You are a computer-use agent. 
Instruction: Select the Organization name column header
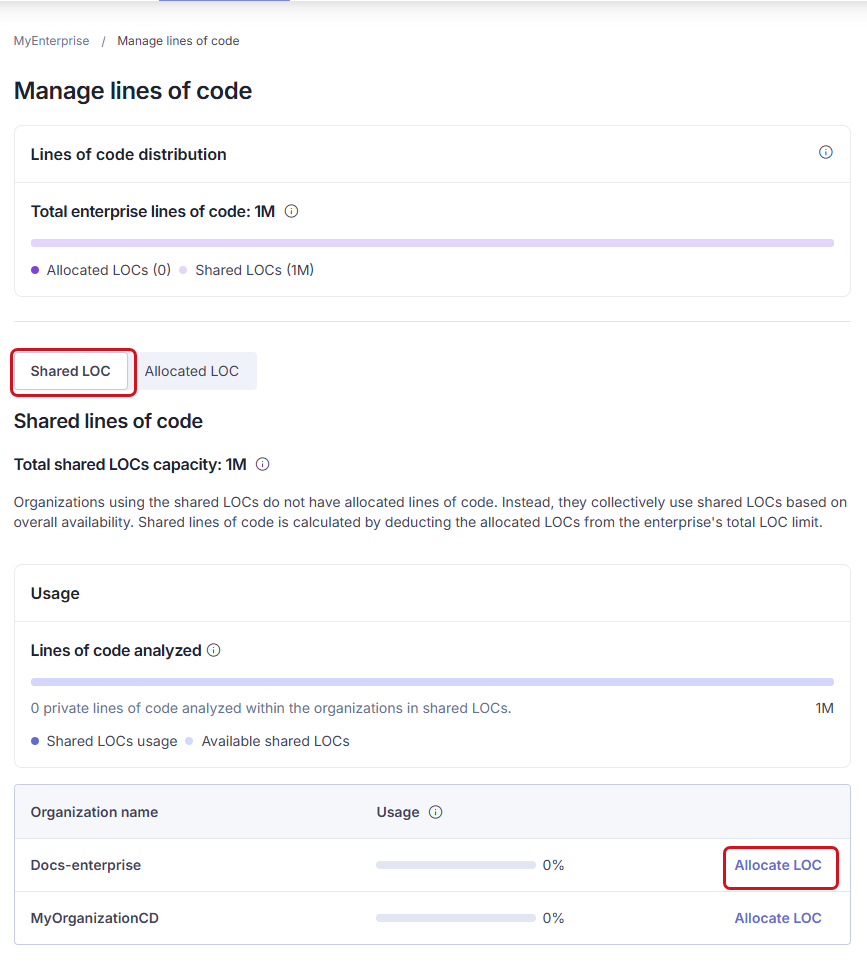[94, 812]
